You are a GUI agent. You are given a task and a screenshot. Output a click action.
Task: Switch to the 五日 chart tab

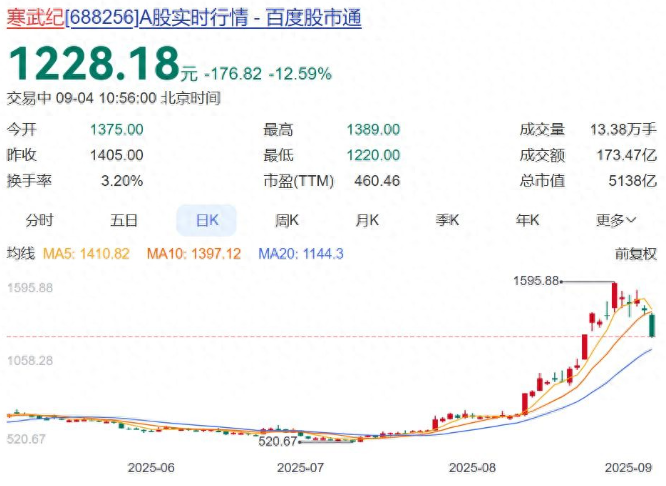[124, 220]
